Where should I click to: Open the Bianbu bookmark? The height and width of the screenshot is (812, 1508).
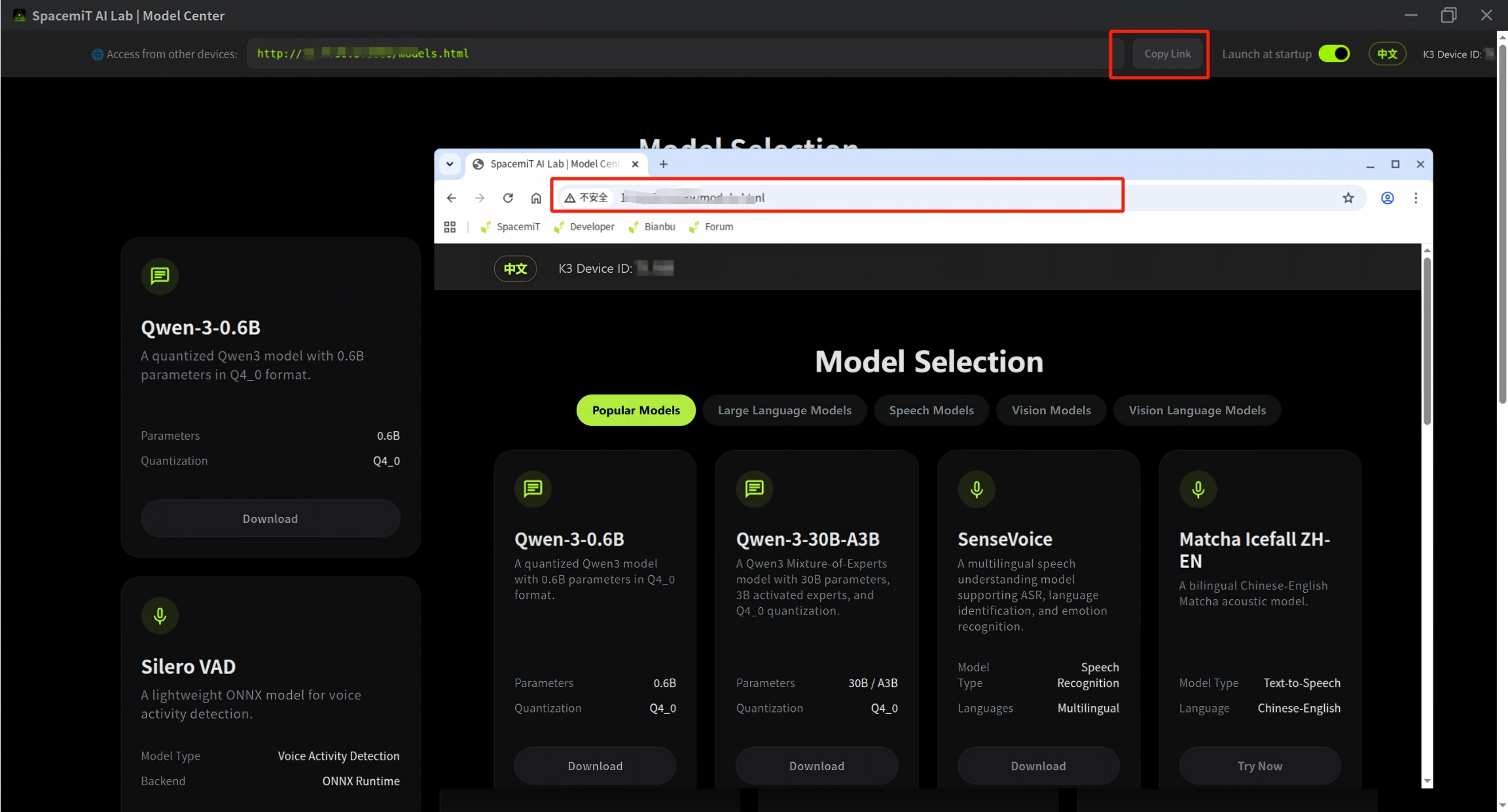click(652, 227)
